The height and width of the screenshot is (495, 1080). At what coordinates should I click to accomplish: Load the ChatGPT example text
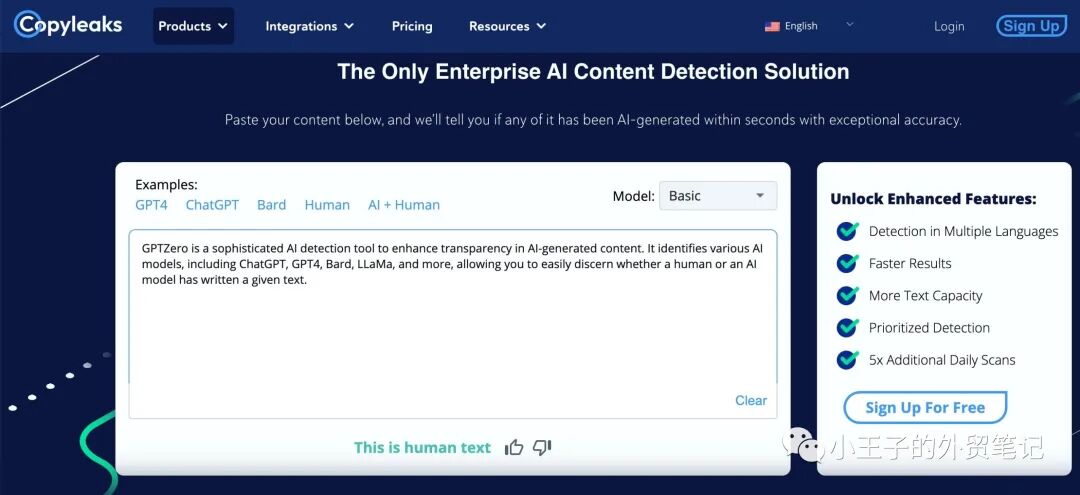pyautogui.click(x=212, y=204)
